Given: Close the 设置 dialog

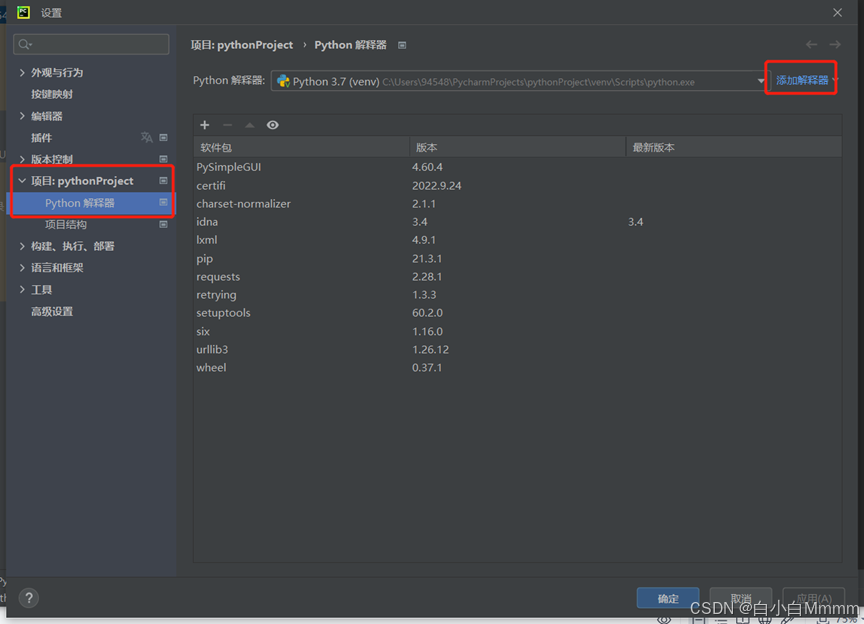Looking at the screenshot, I should click(x=837, y=12).
